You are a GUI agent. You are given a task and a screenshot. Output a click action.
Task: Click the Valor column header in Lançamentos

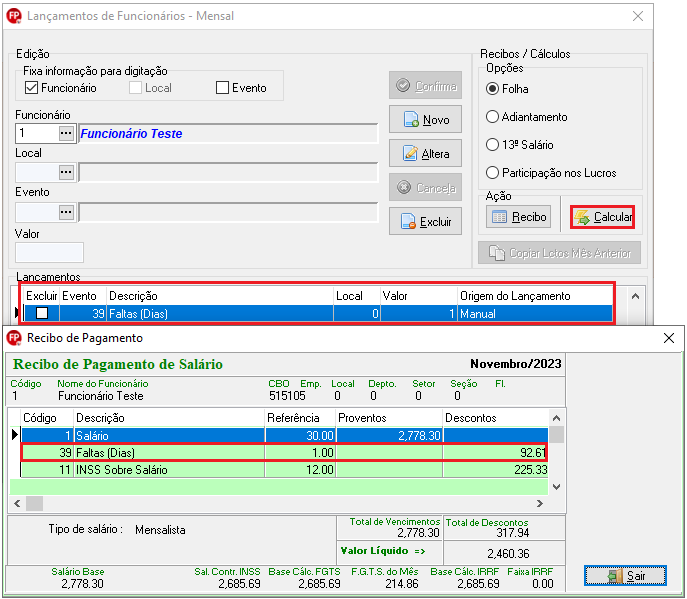tap(418, 296)
